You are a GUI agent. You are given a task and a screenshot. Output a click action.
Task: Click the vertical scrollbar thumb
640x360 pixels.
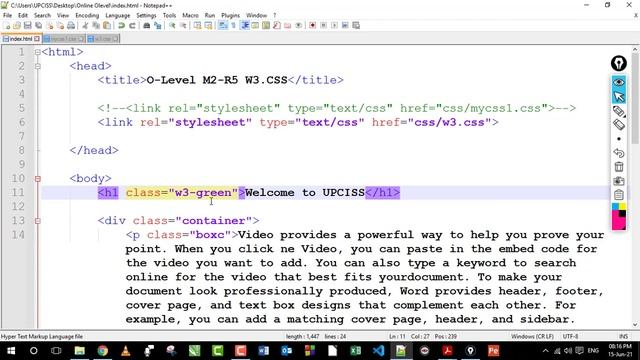[x=635, y=98]
